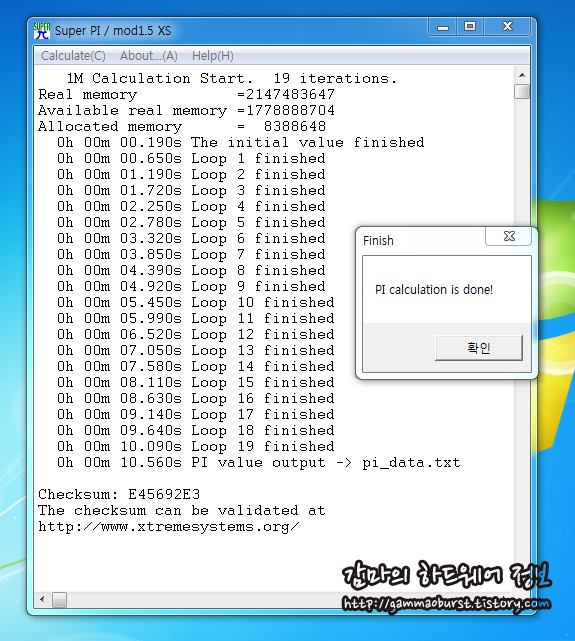Viewport: 575px width, 641px height.
Task: Open the About...(A) menu
Action: (x=149, y=56)
